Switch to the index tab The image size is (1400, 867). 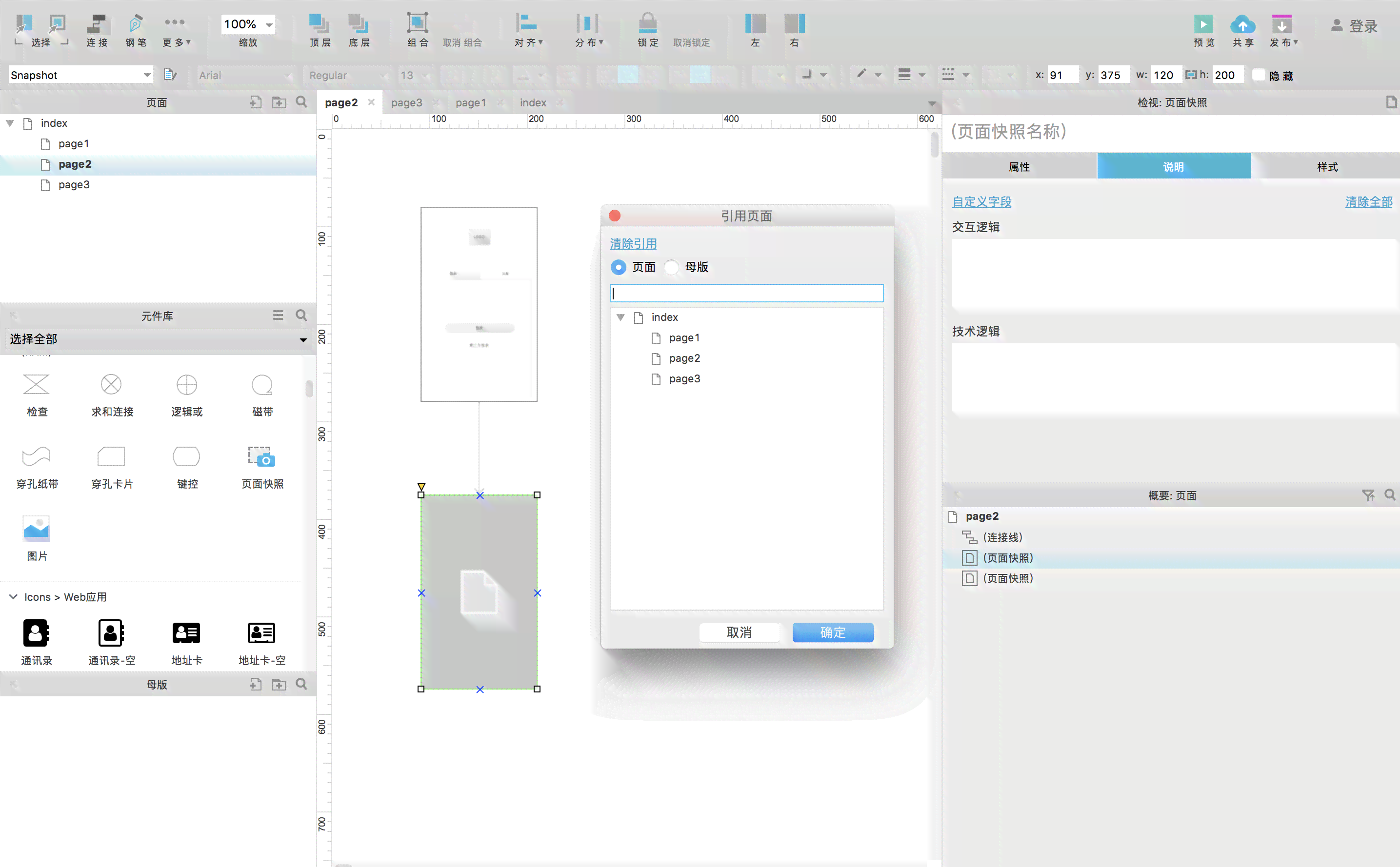click(x=533, y=102)
